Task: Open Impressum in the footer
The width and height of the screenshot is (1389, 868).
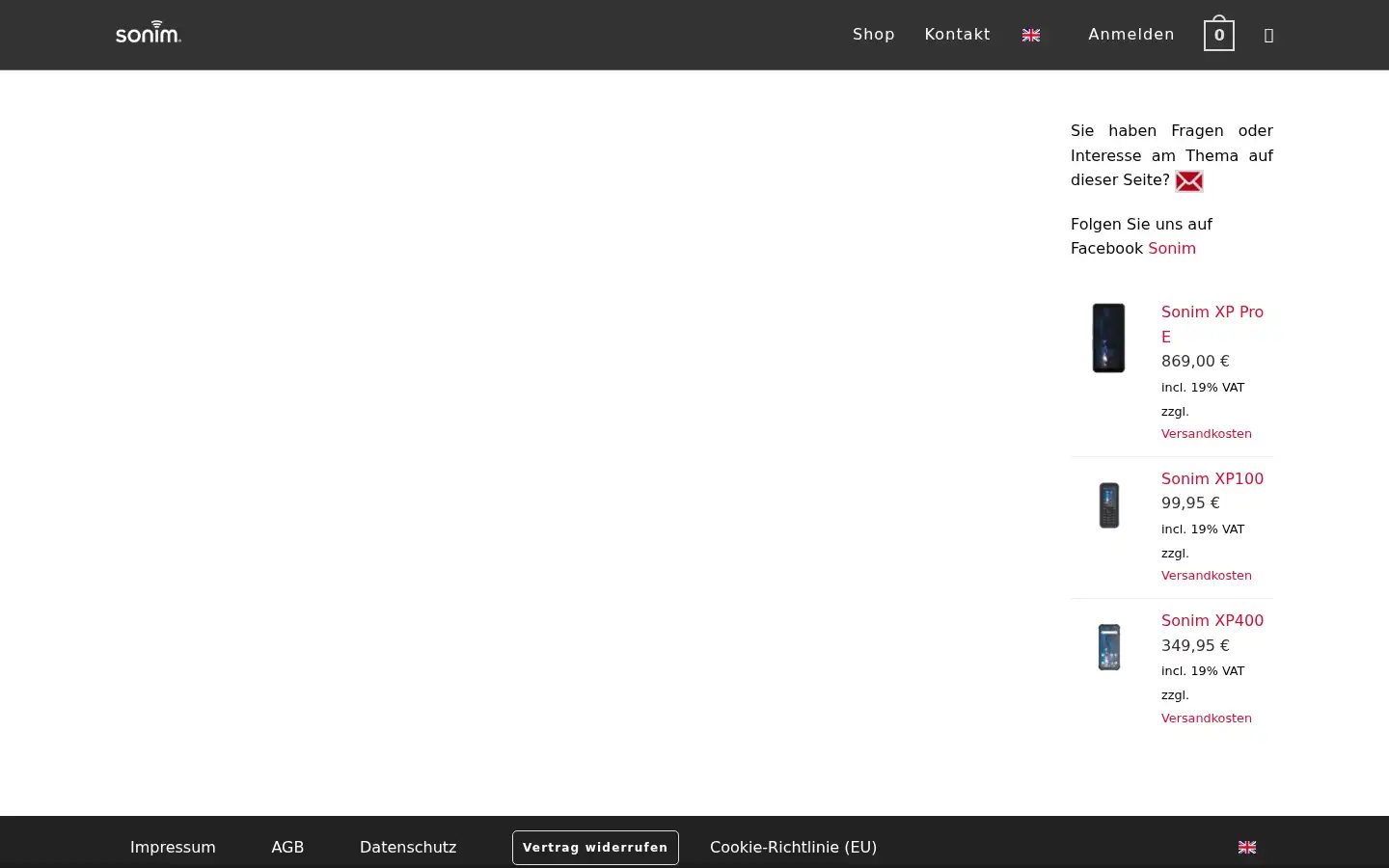Action: 173,848
